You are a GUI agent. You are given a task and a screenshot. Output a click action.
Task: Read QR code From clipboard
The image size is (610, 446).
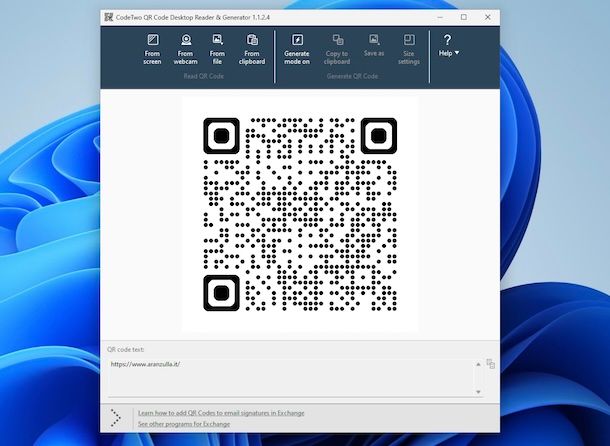tap(252, 49)
